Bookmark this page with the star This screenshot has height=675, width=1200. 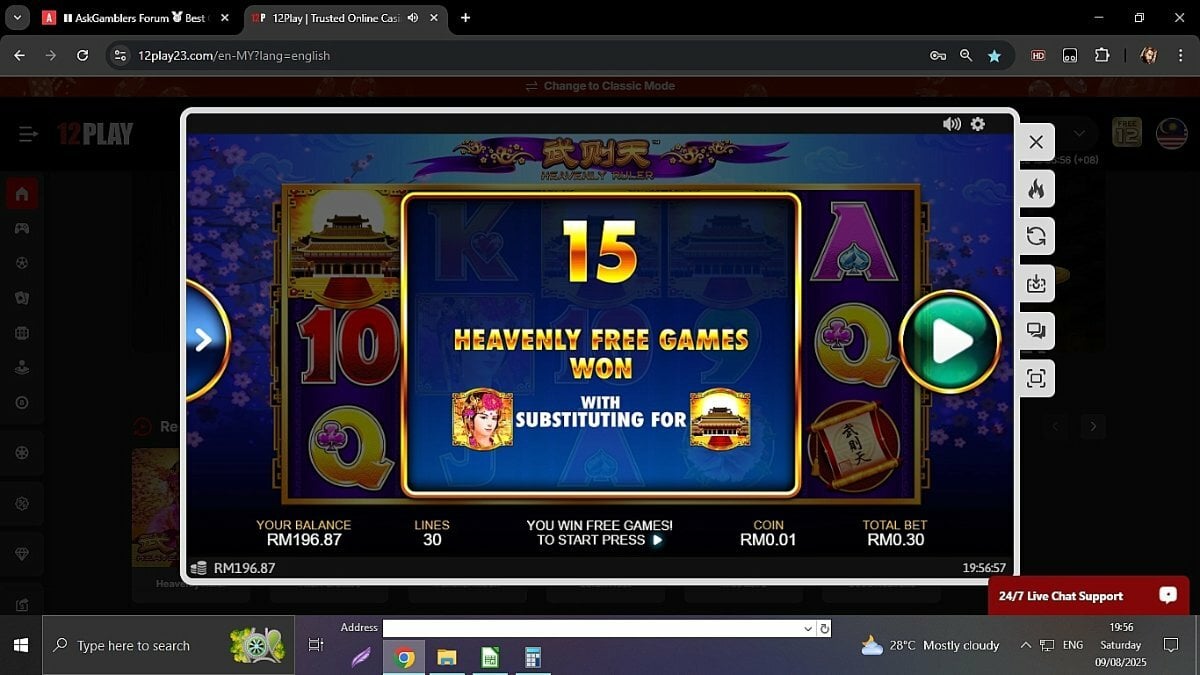click(x=994, y=56)
